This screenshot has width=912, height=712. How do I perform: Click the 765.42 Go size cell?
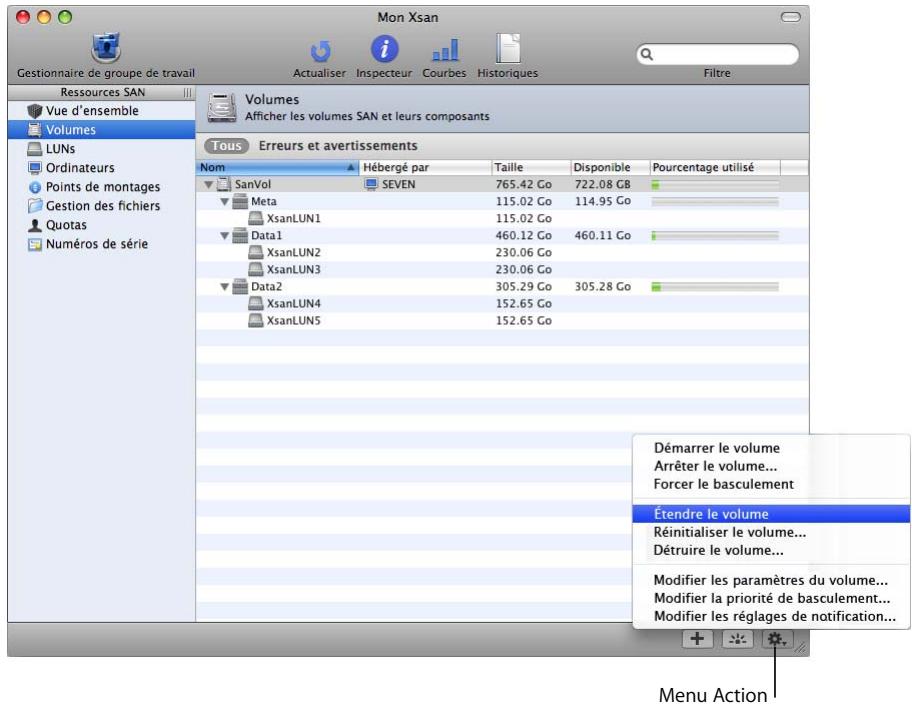point(523,184)
